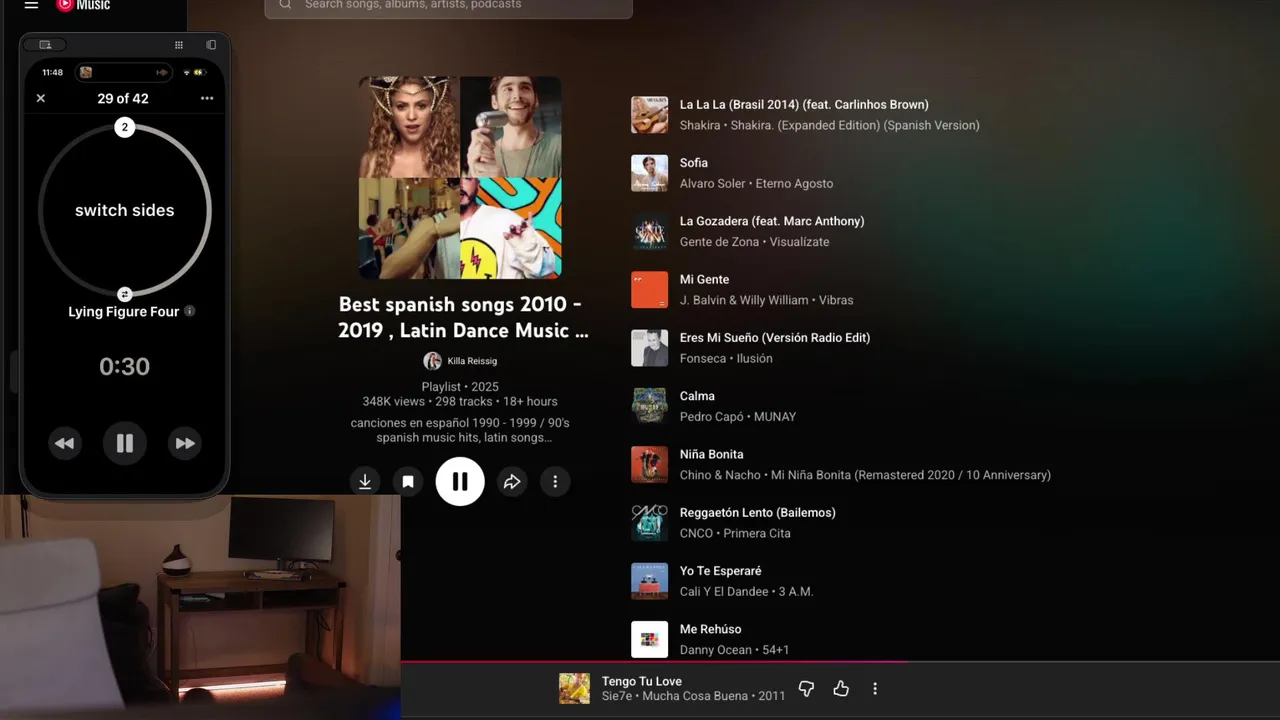The height and width of the screenshot is (720, 1280).
Task: Click Yo Te Esperaré album thumbnail
Action: tap(649, 581)
